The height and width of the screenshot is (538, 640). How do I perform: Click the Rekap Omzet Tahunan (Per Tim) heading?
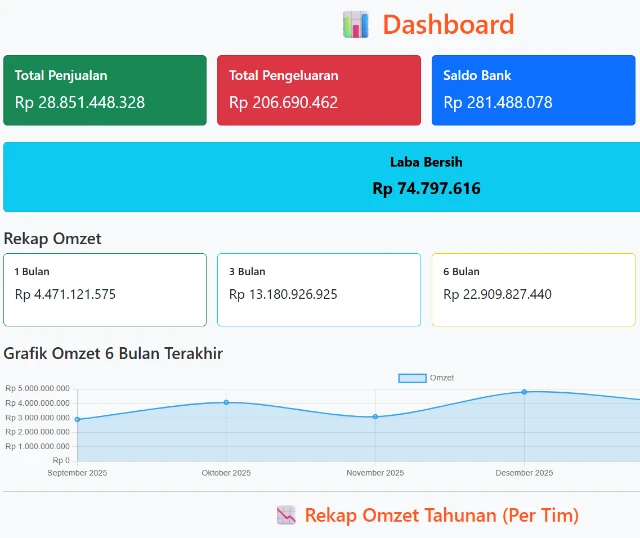point(441,515)
